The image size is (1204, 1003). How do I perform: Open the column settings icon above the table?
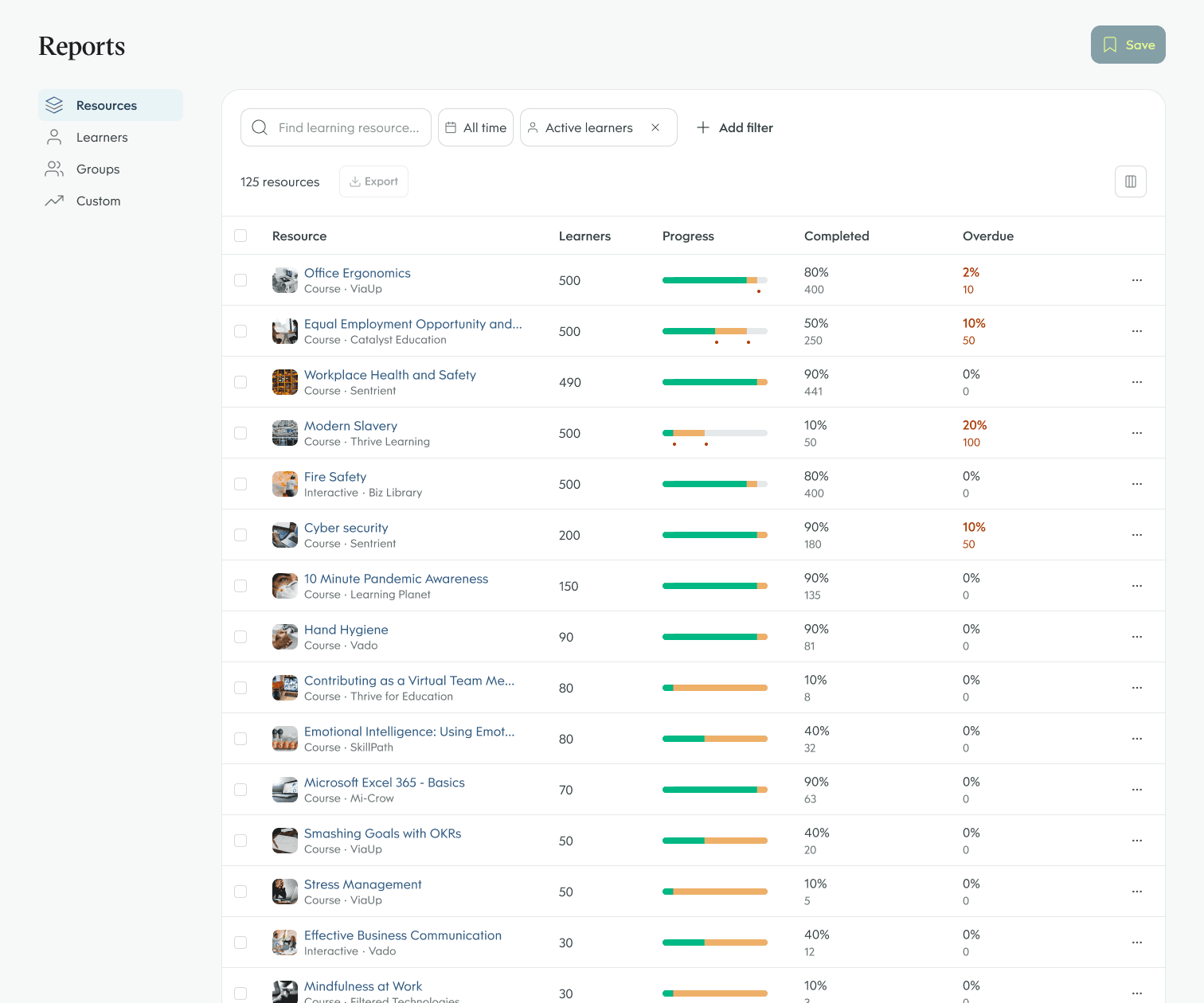point(1130,181)
